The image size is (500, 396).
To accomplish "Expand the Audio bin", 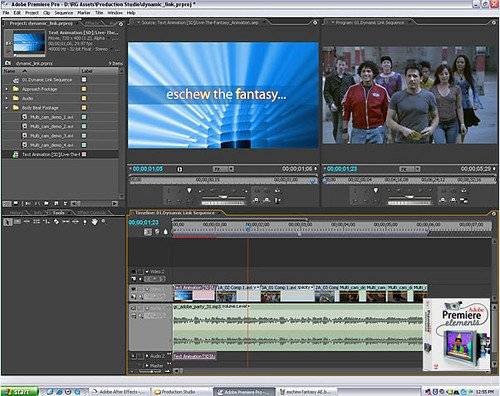I will click(7, 98).
